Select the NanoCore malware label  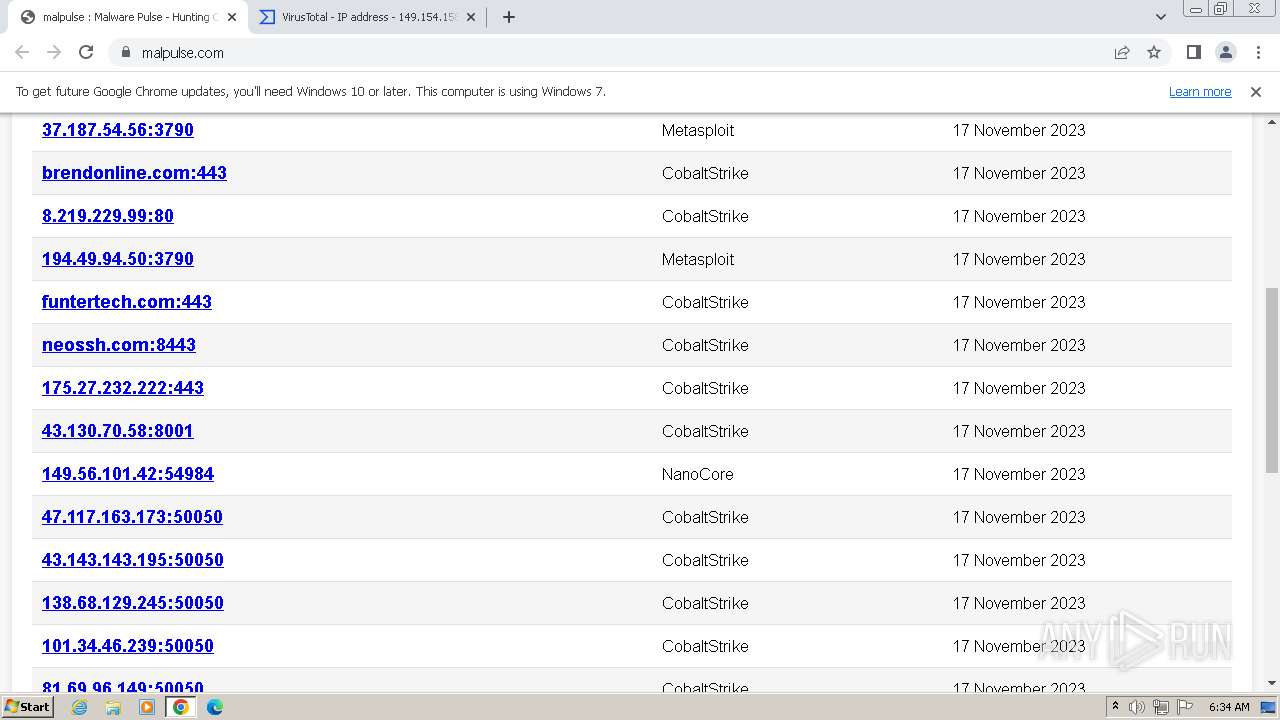[x=697, y=474]
